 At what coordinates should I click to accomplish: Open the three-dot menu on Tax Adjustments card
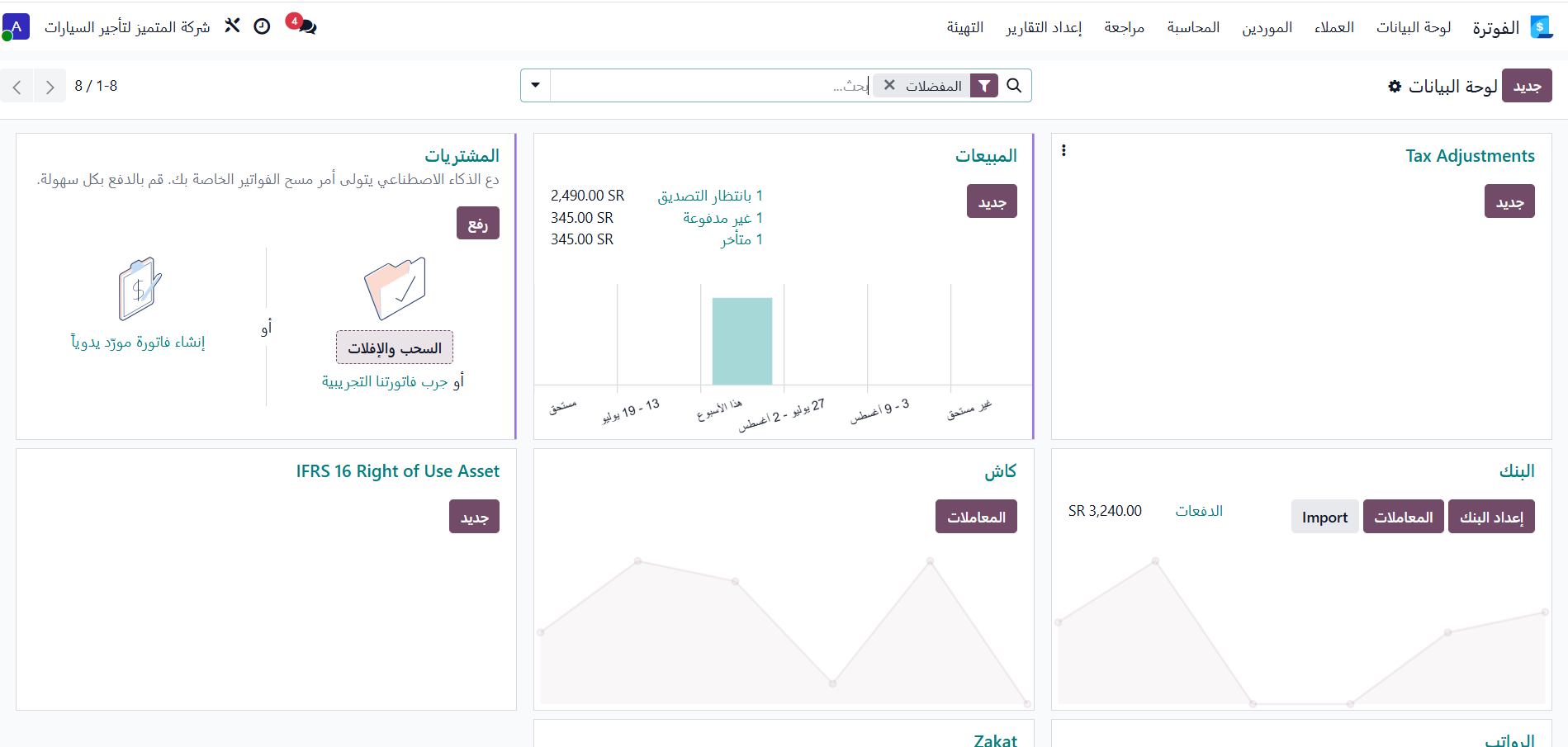pyautogui.click(x=1063, y=150)
